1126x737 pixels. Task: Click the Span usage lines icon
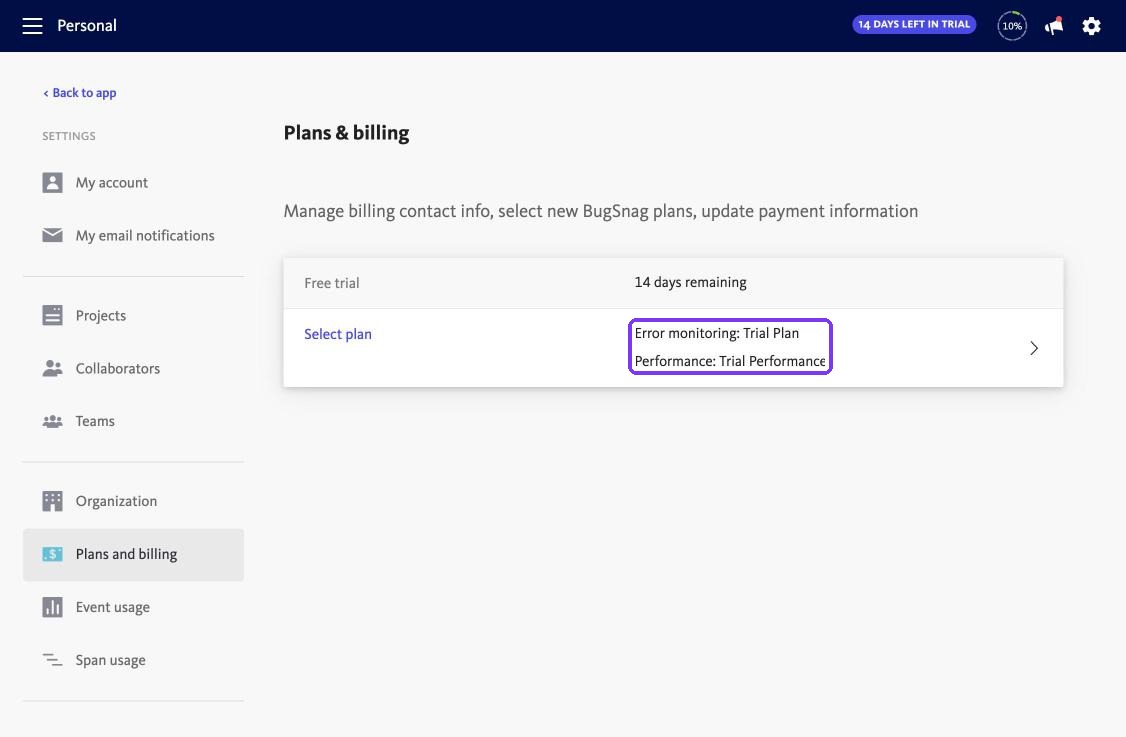coord(52,659)
